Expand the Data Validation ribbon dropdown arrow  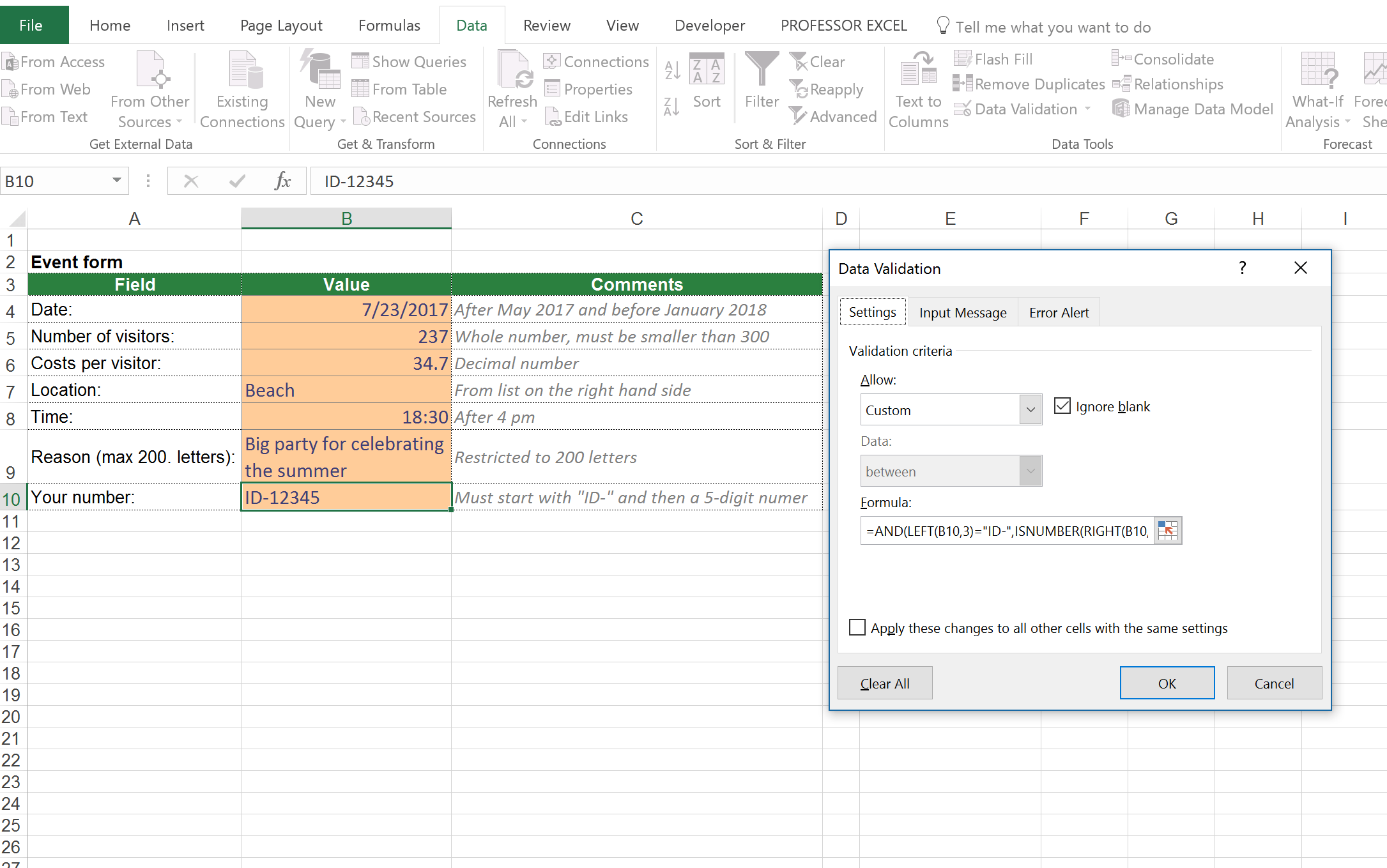point(1087,109)
